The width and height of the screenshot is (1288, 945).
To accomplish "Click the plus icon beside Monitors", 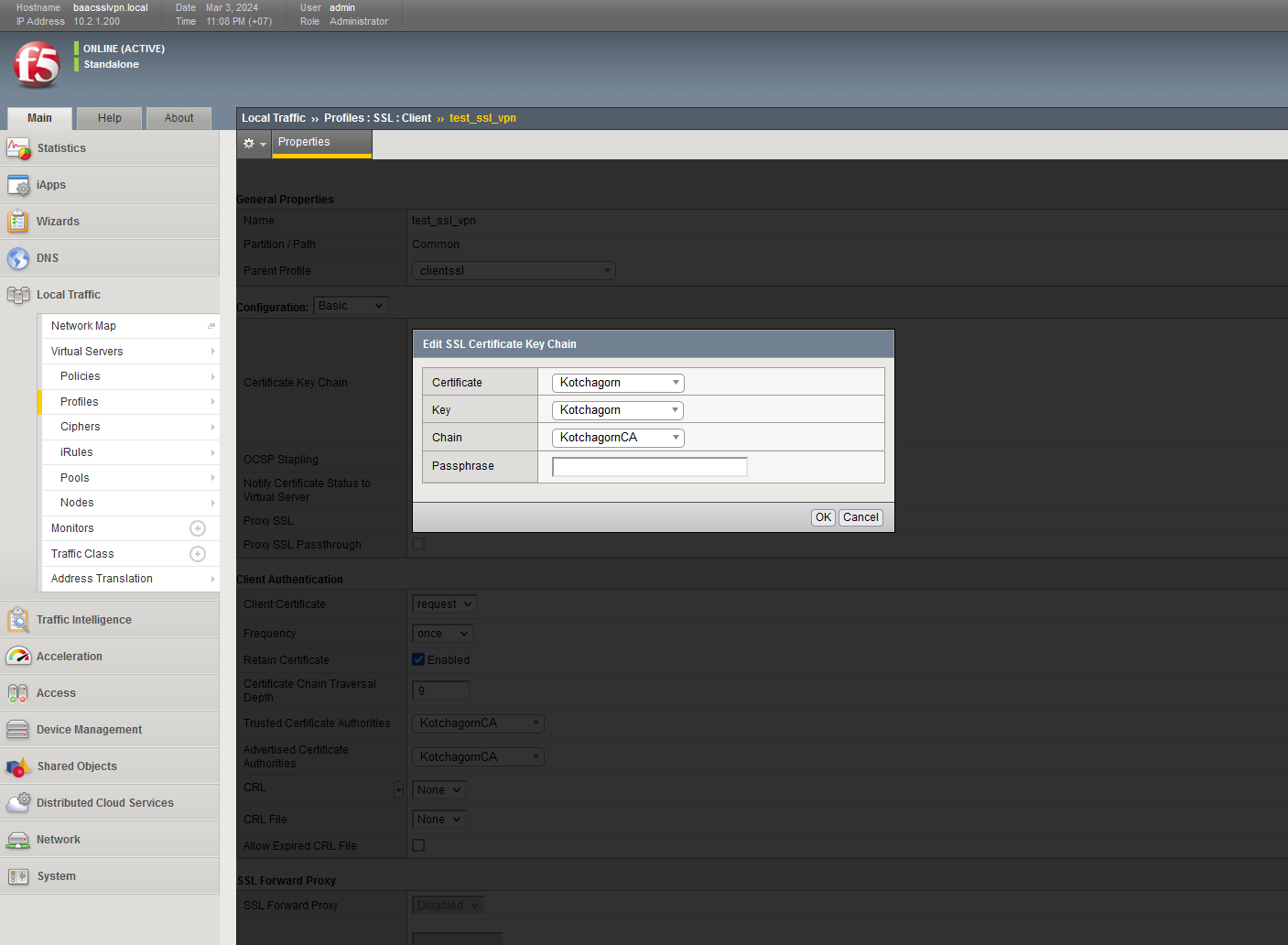I will (198, 528).
